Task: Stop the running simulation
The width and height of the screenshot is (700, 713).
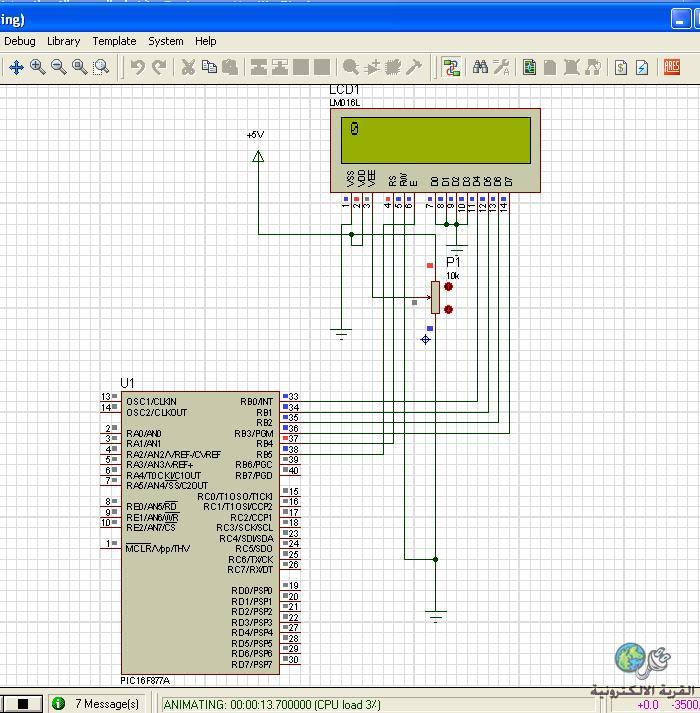Action: point(22,704)
